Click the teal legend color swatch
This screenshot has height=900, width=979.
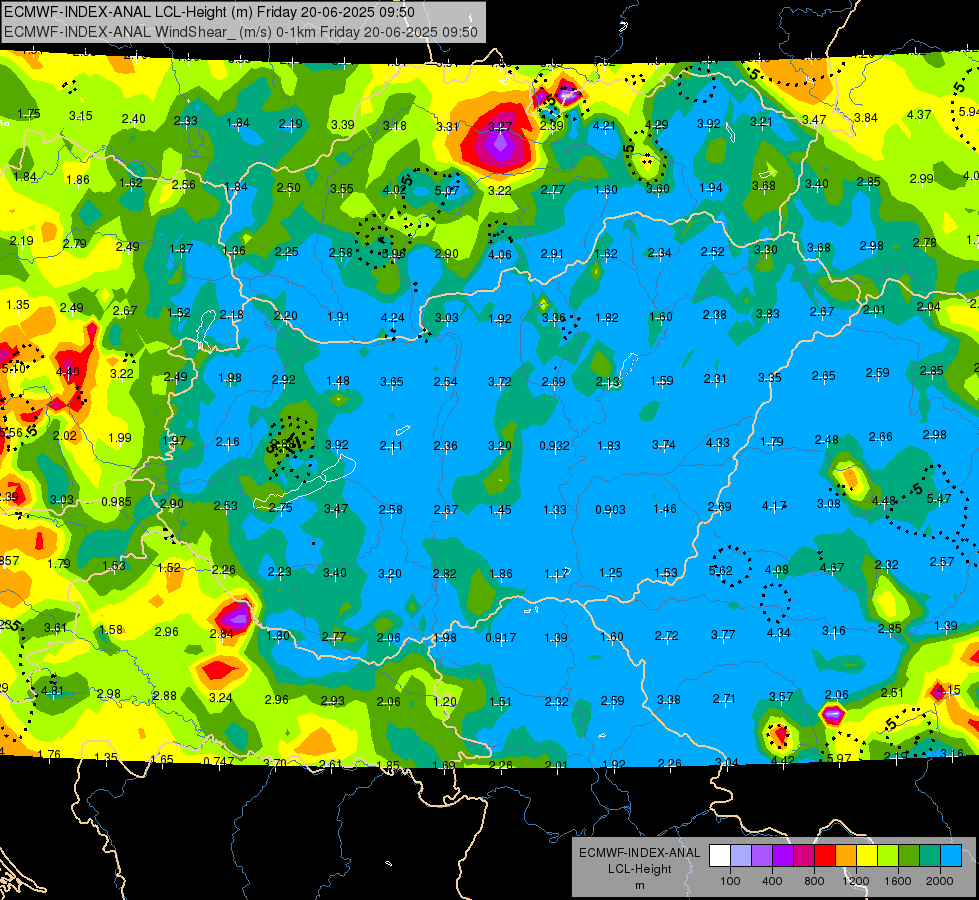point(930,856)
